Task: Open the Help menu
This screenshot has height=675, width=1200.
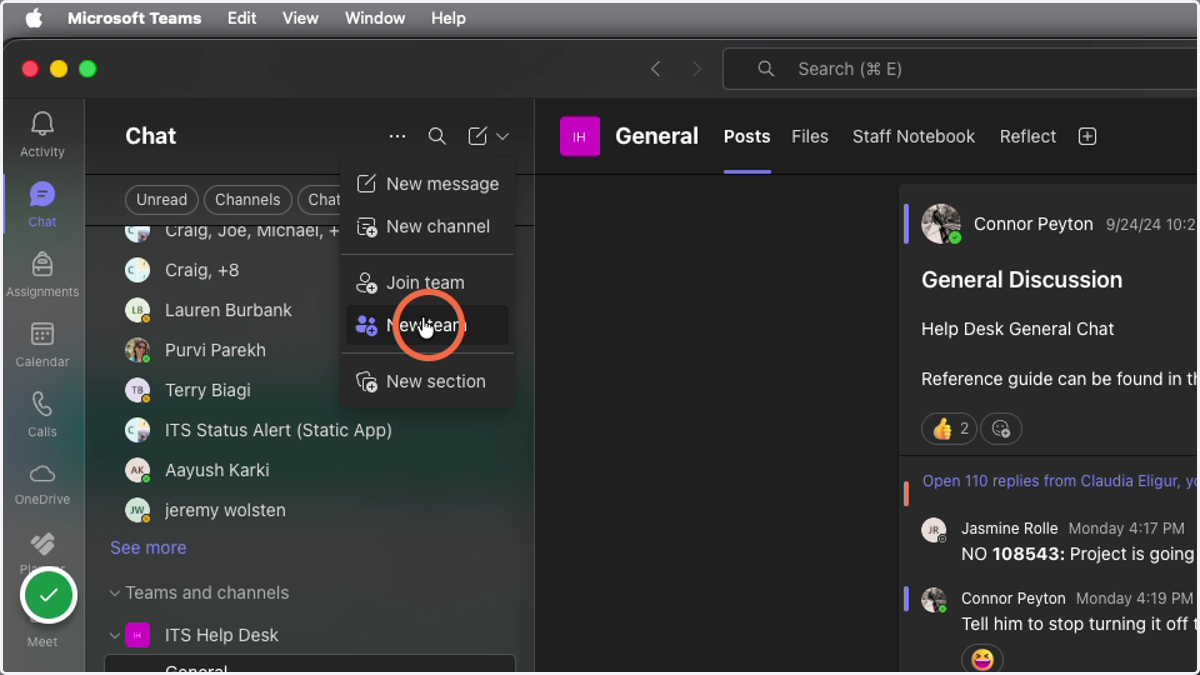Action: 448,18
